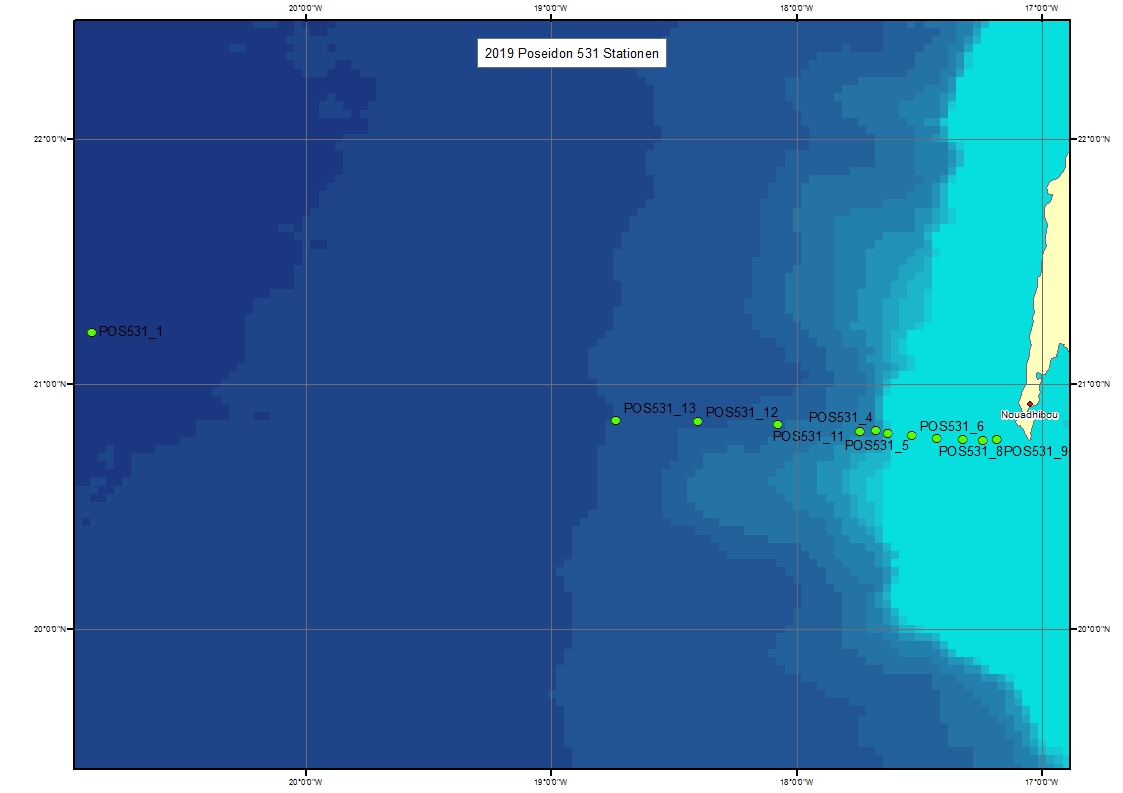Click the POS531_1 label text
The width and height of the screenshot is (1123, 793).
click(x=130, y=331)
